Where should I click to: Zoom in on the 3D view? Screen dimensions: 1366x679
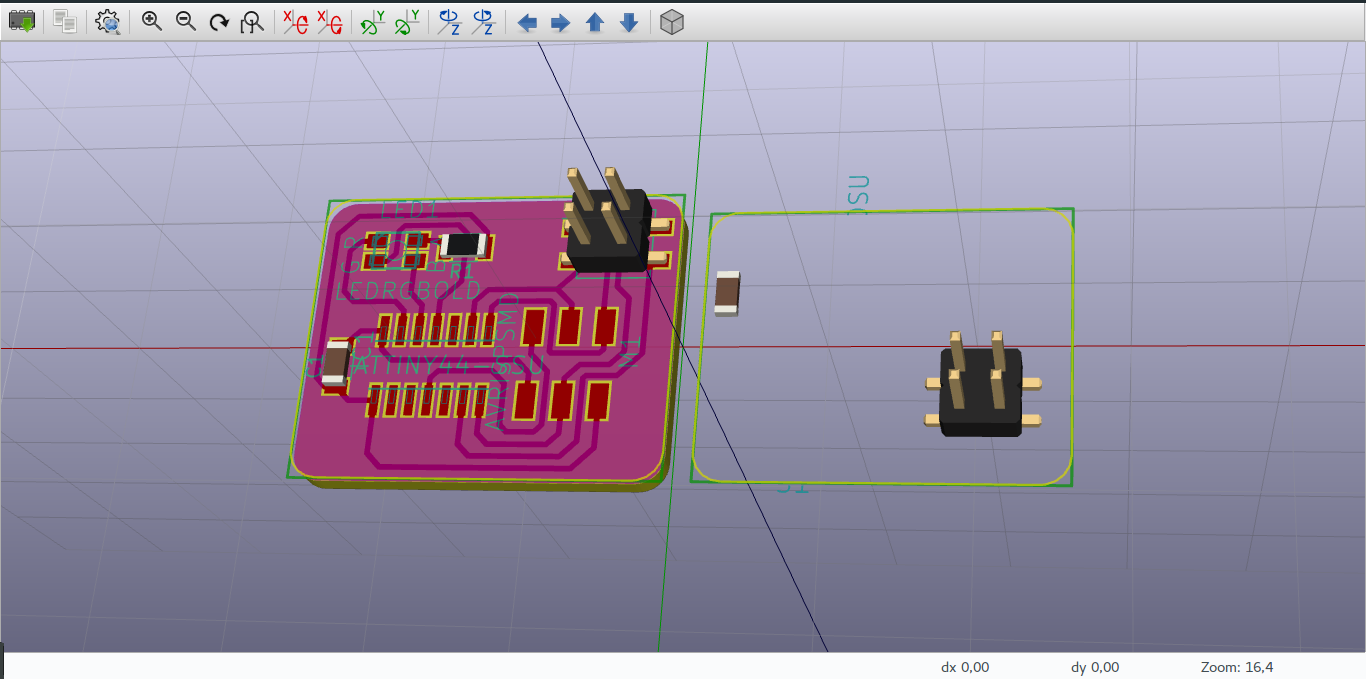[152, 21]
